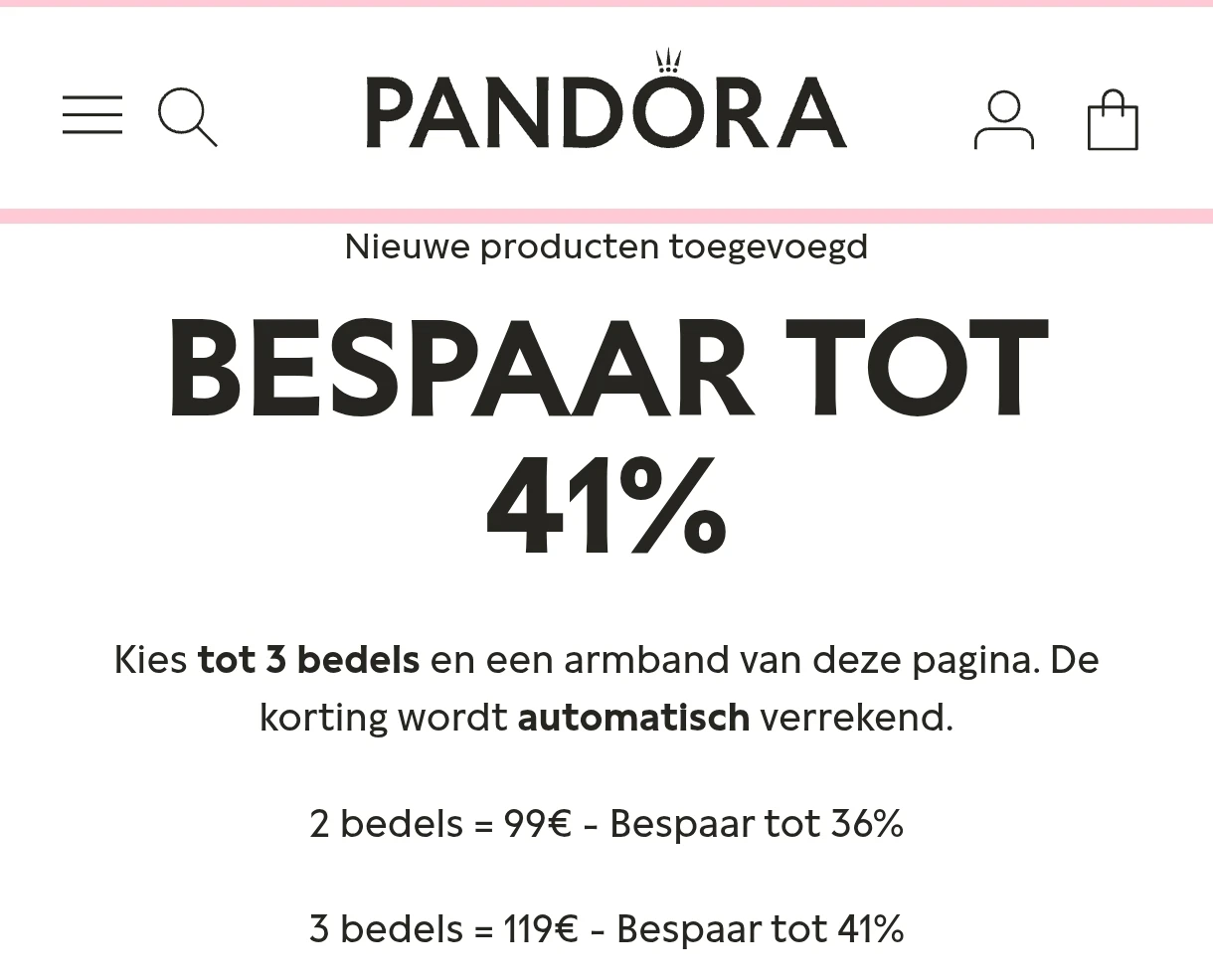Open the user account profile icon
Viewport: 1213px width, 980px height.
[1003, 120]
